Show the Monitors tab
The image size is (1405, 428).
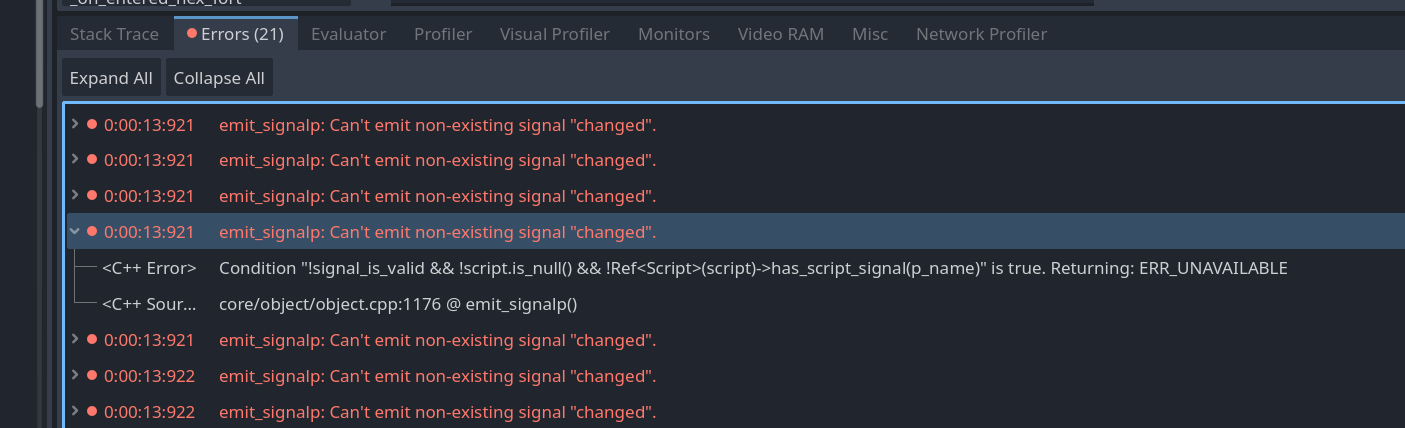[x=674, y=34]
